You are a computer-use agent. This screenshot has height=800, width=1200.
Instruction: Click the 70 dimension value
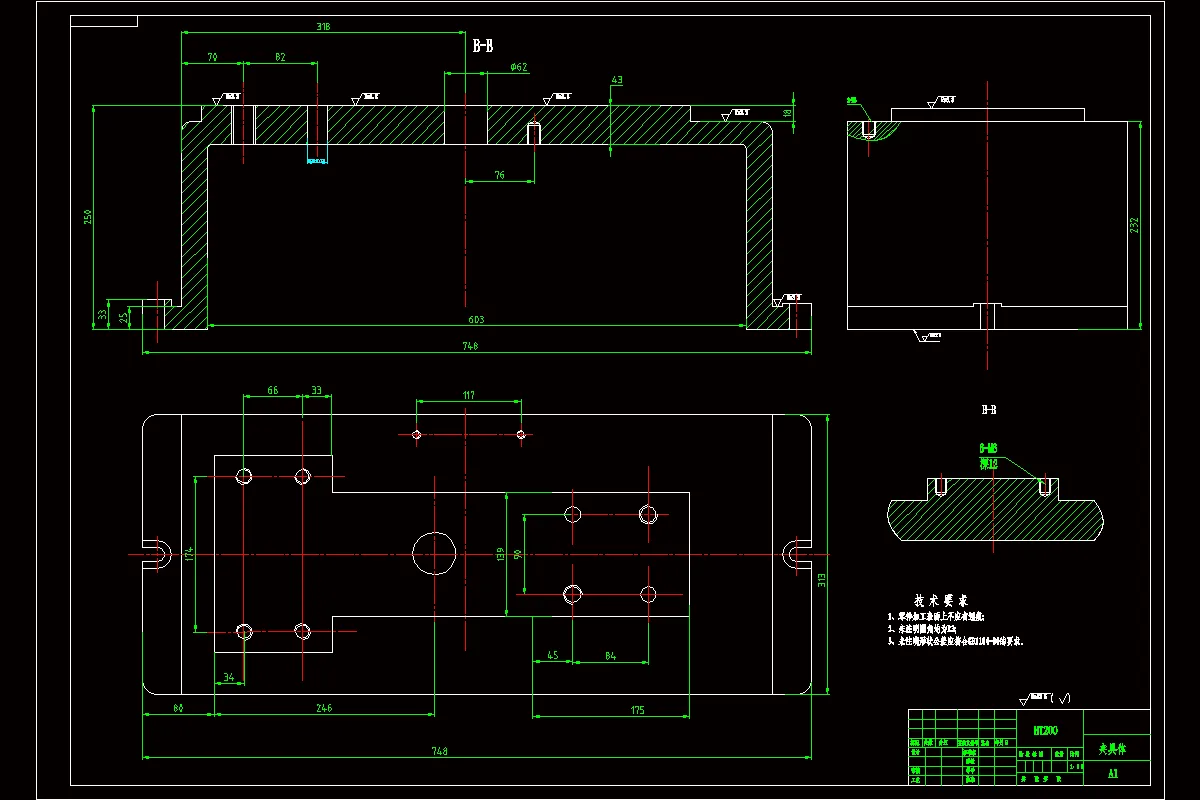point(213,58)
